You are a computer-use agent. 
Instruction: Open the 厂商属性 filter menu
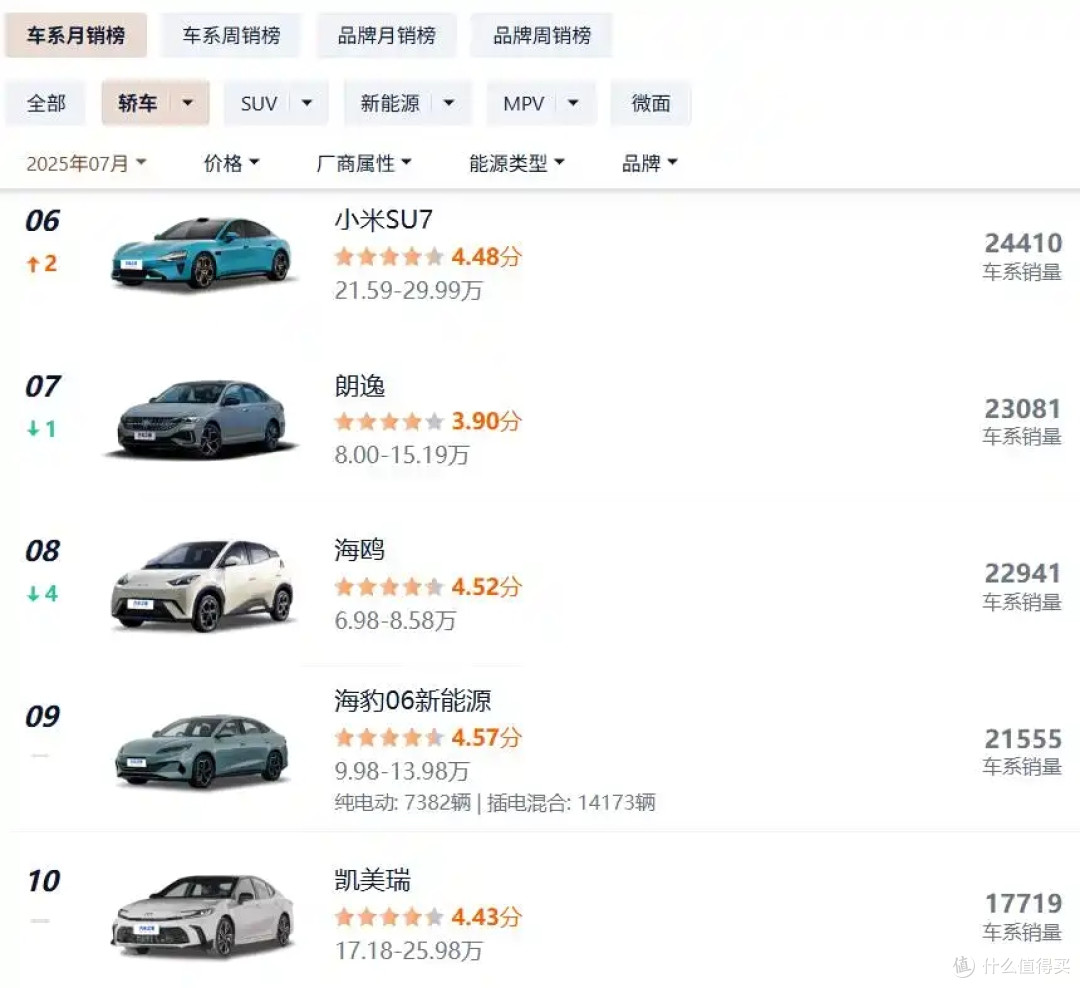[x=364, y=163]
